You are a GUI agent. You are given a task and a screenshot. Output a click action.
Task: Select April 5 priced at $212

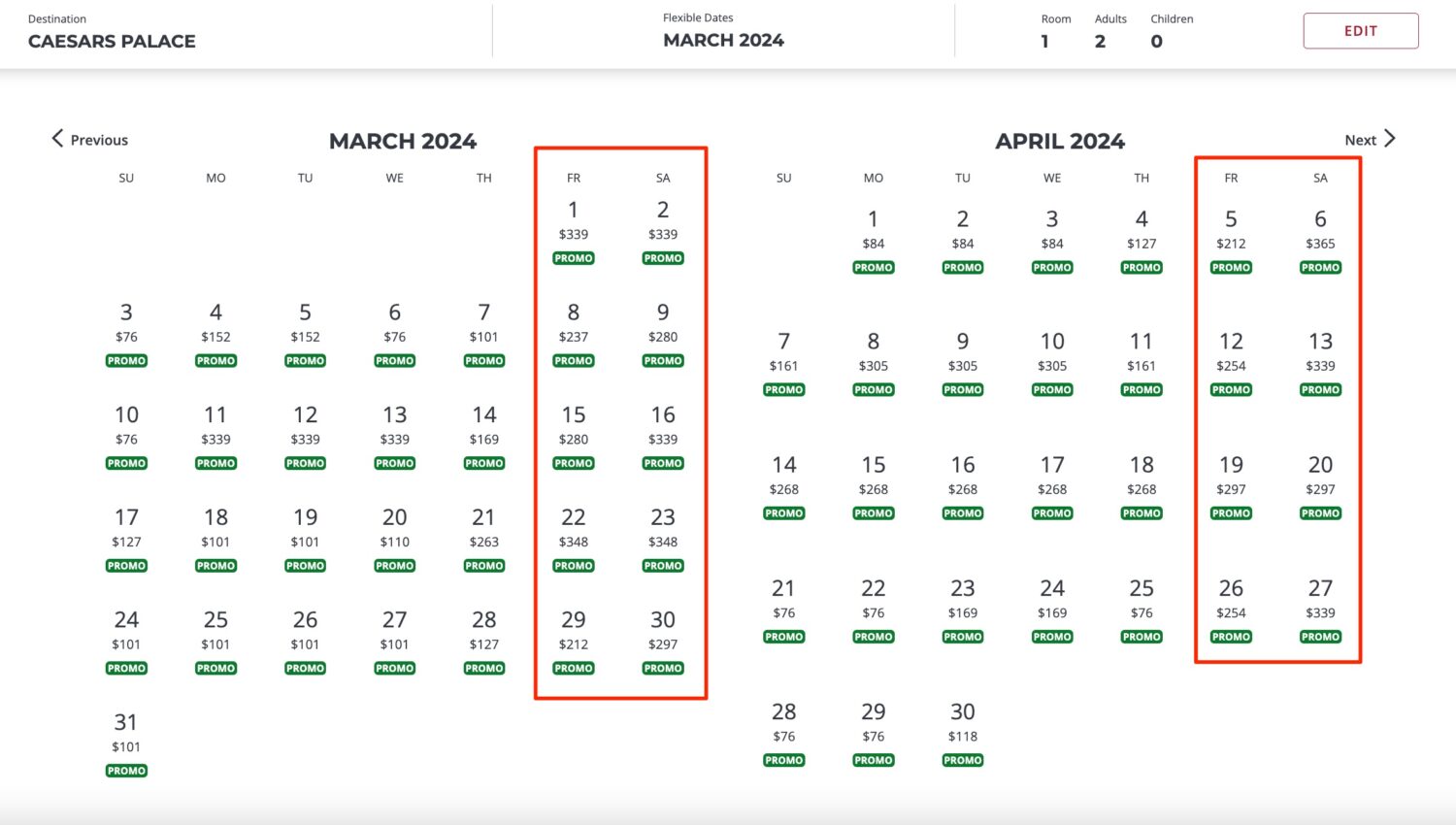pos(1230,228)
